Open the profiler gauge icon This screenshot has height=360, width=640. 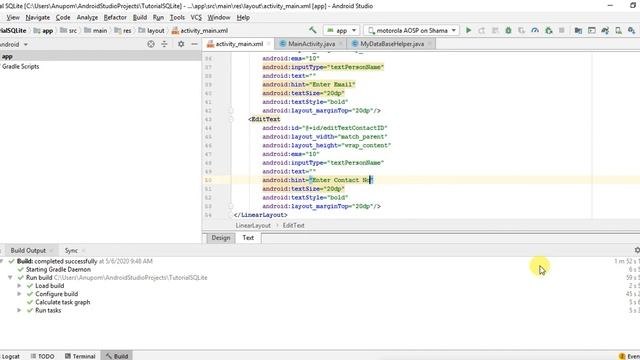(x=535, y=30)
